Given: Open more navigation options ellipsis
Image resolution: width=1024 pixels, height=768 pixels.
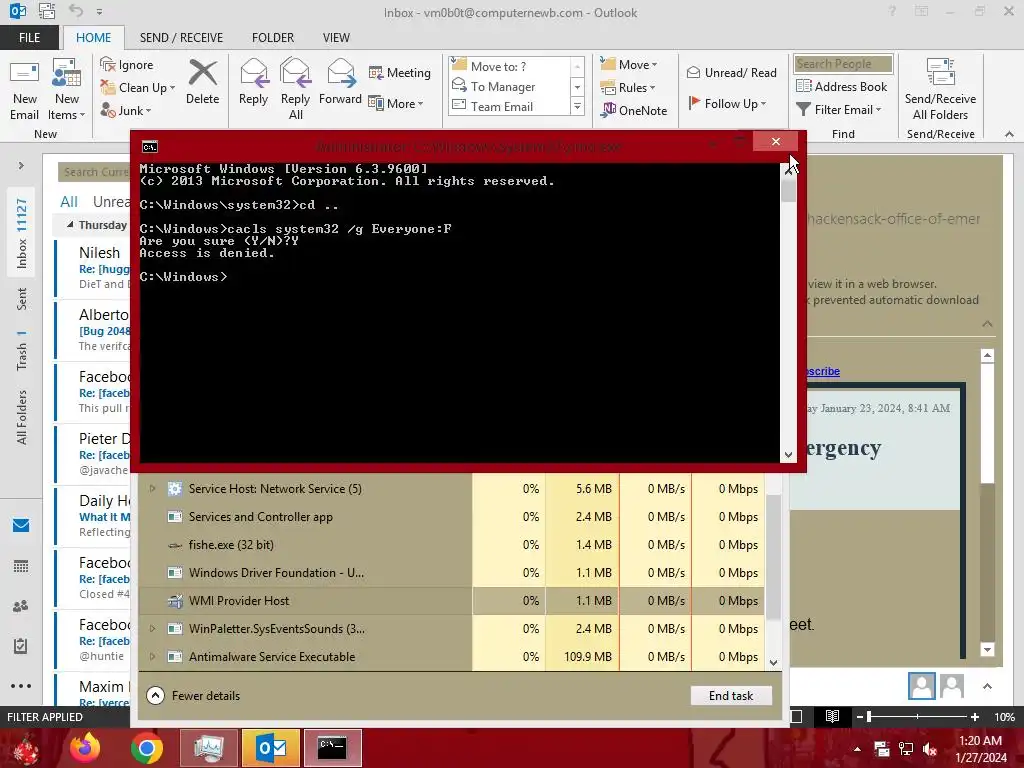Looking at the screenshot, I should pyautogui.click(x=21, y=686).
